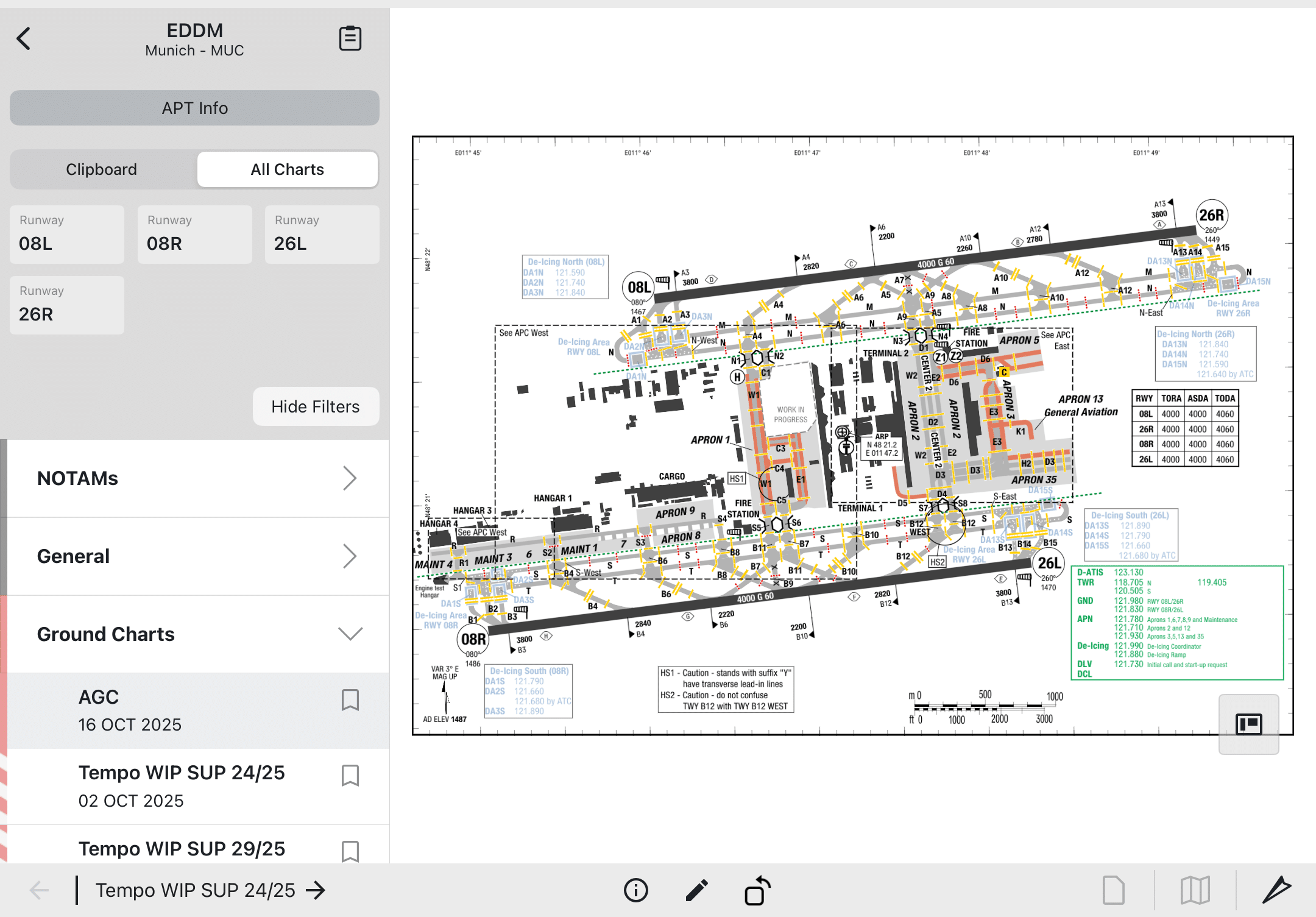Bookmark Tempo WIP SUP 29/25 chart
1316x917 pixels.
(350, 851)
